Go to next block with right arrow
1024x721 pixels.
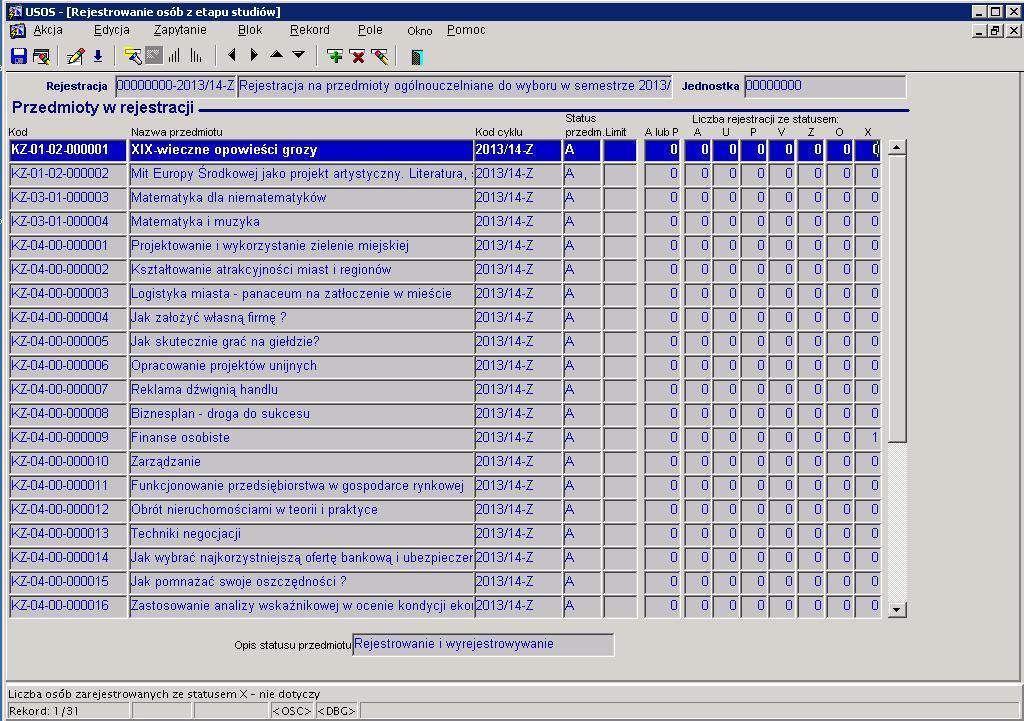[254, 56]
